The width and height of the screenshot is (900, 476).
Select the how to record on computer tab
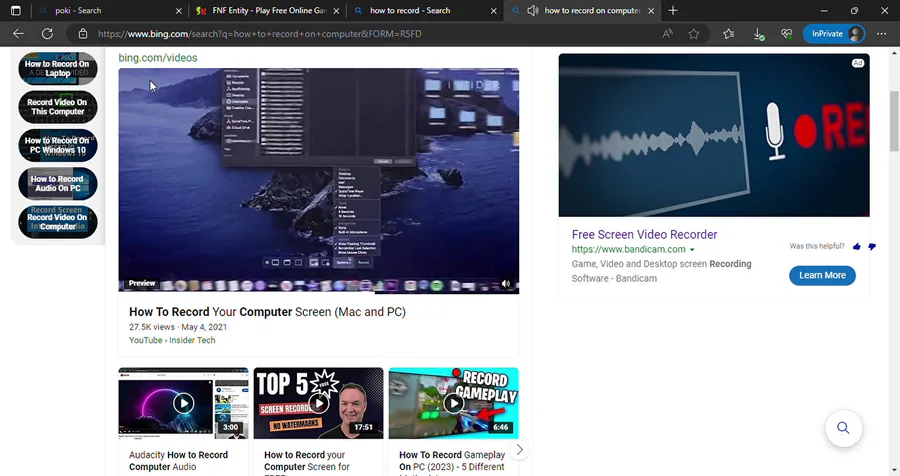[582, 10]
